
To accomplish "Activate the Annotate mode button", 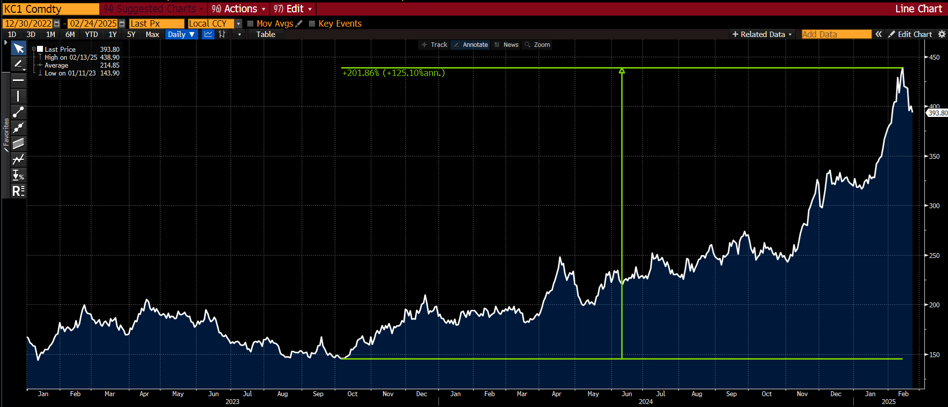I will (x=470, y=45).
